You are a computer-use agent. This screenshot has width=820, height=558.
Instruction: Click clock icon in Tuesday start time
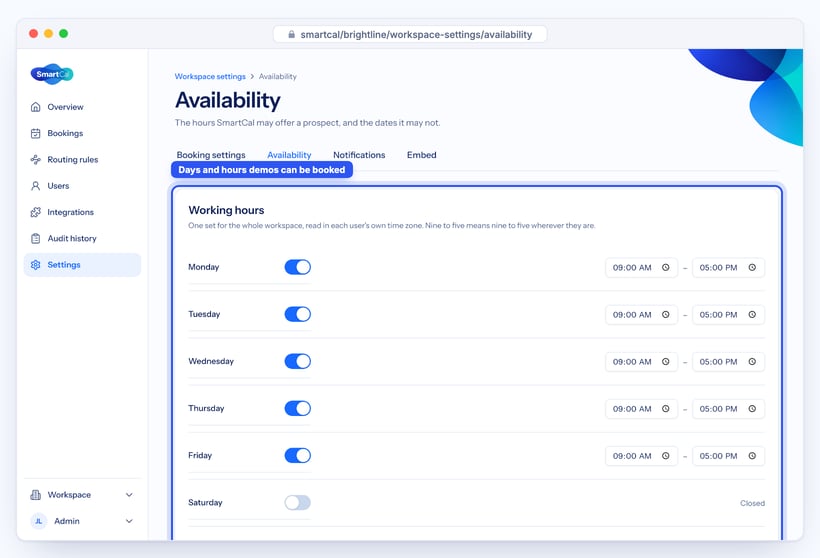(666, 314)
